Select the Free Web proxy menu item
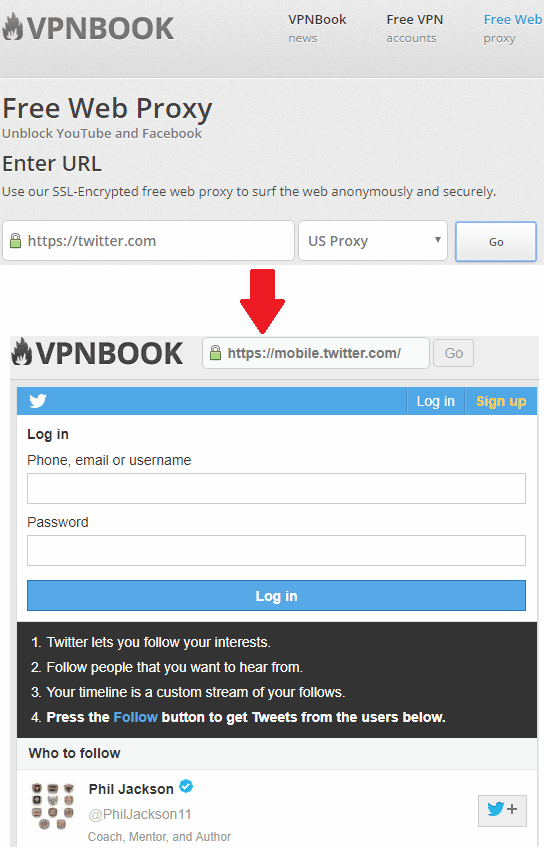This screenshot has width=544, height=848. (x=512, y=28)
